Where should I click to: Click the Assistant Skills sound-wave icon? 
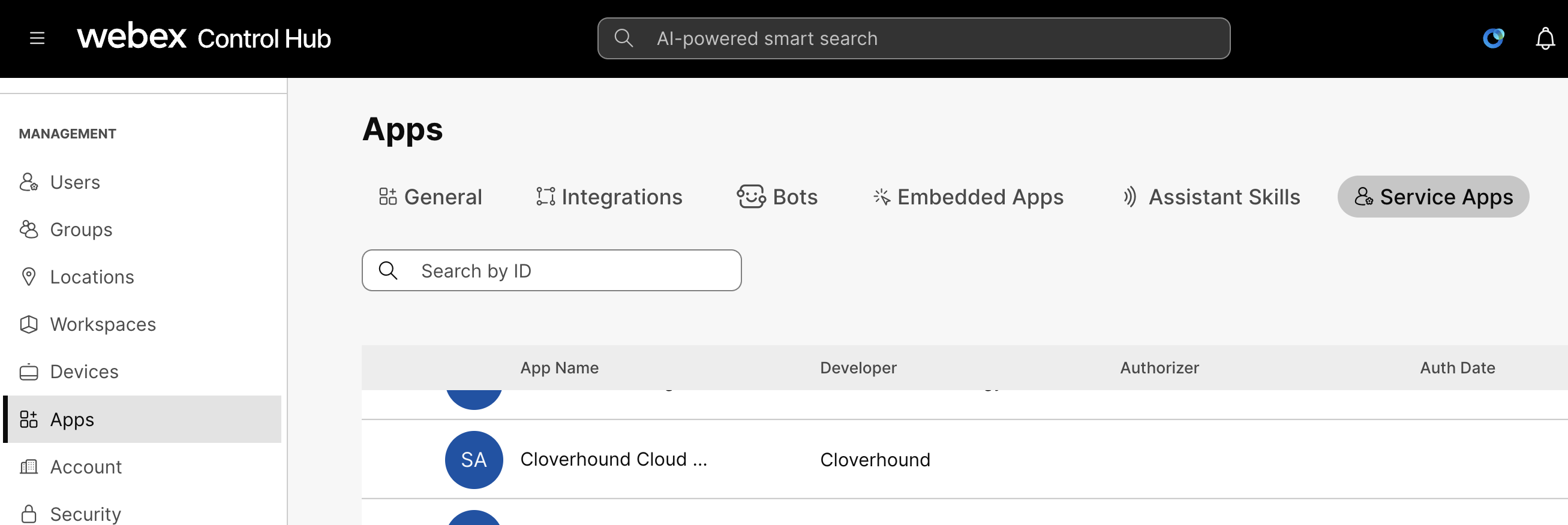(x=1130, y=197)
